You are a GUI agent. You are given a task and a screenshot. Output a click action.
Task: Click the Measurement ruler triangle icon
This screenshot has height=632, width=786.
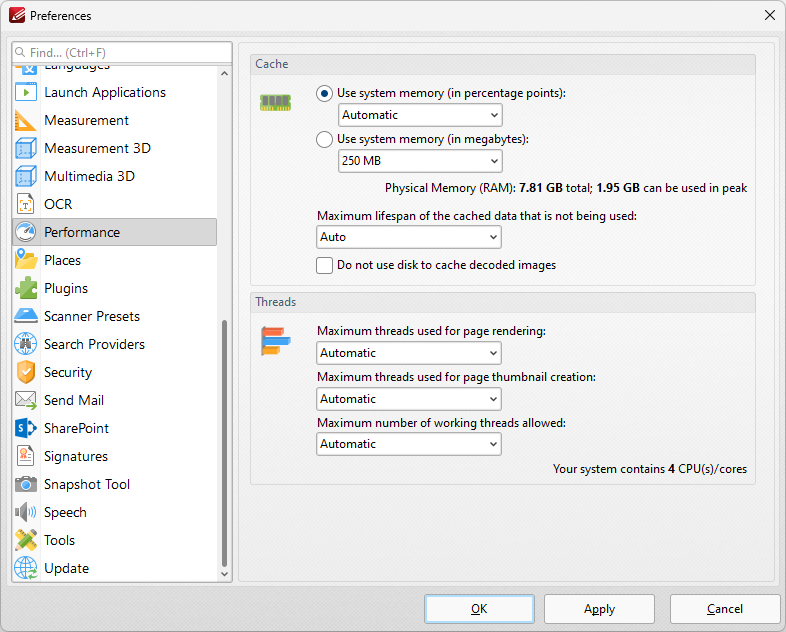(x=26, y=120)
